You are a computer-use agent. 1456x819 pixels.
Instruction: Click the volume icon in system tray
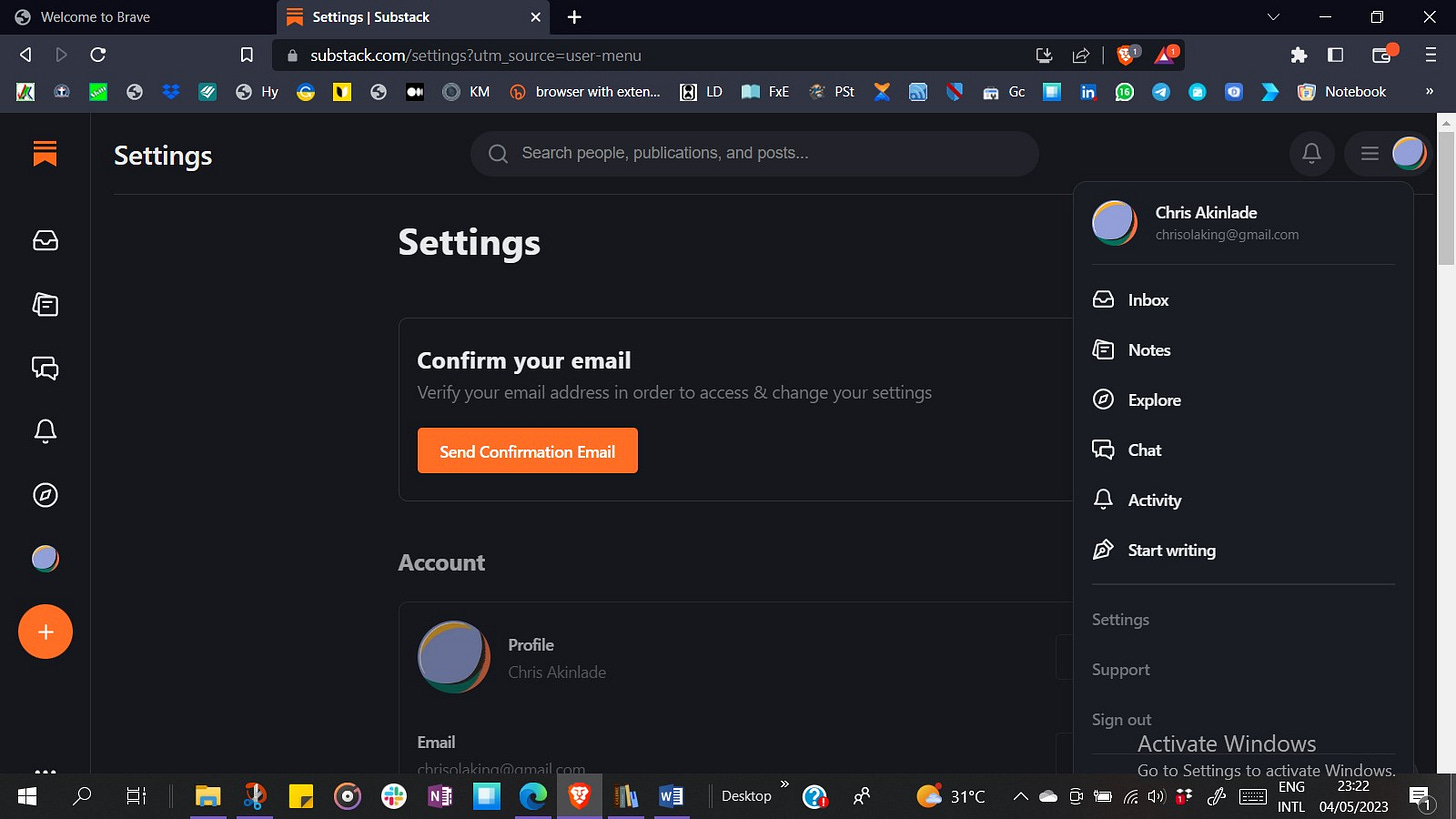tap(1157, 796)
